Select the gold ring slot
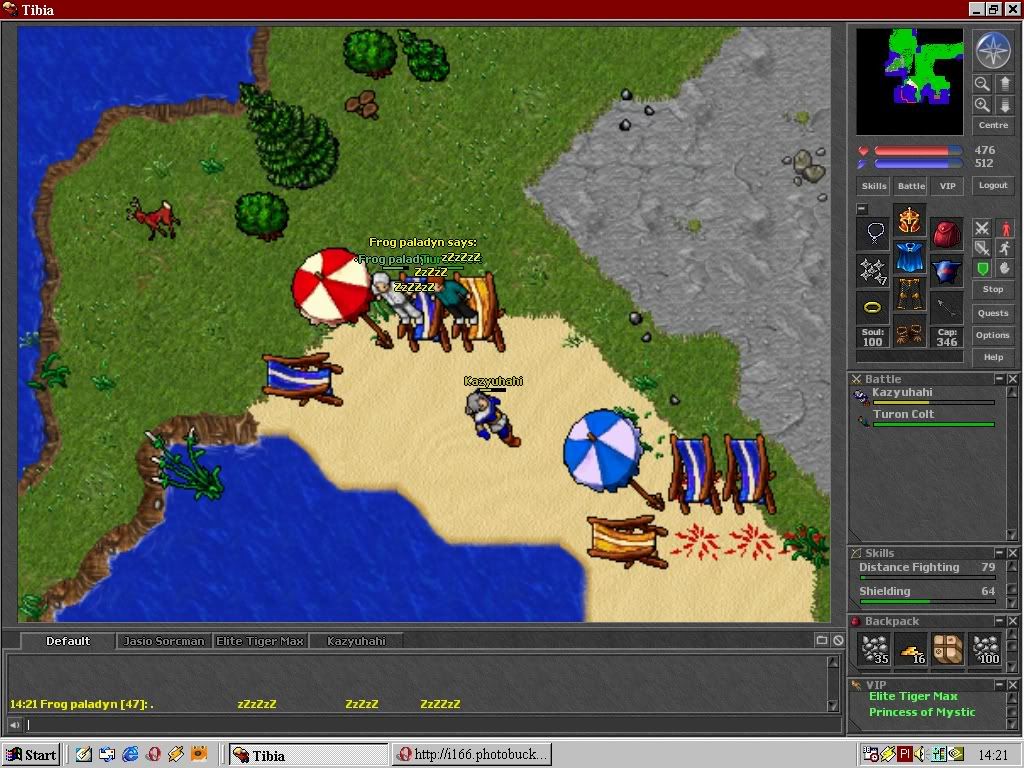The width and height of the screenshot is (1024, 768). tap(873, 307)
